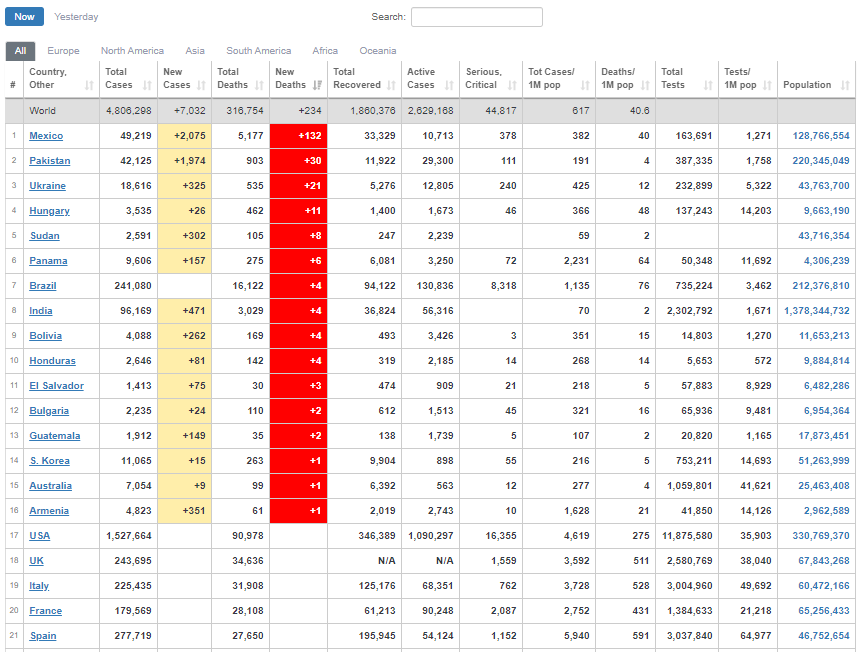Sort by New Deaths column arrow
The image size is (862, 652).
(x=317, y=85)
